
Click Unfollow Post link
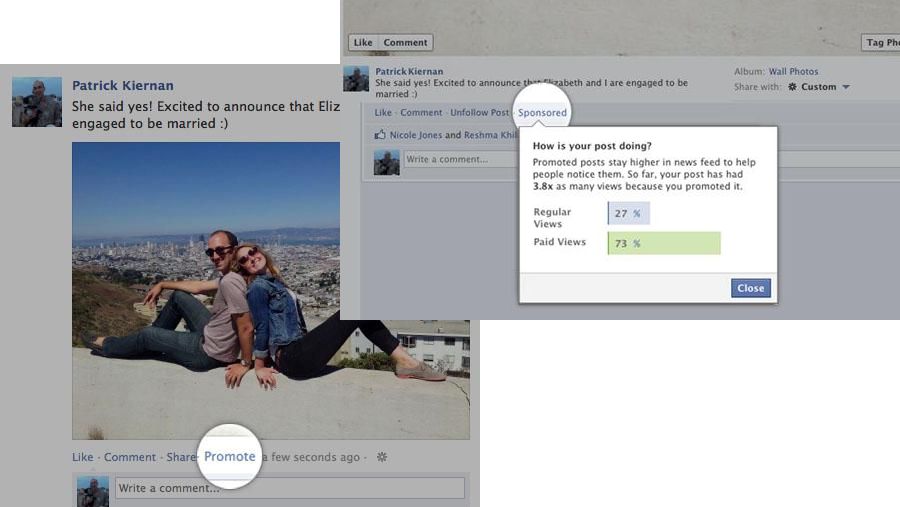click(479, 113)
